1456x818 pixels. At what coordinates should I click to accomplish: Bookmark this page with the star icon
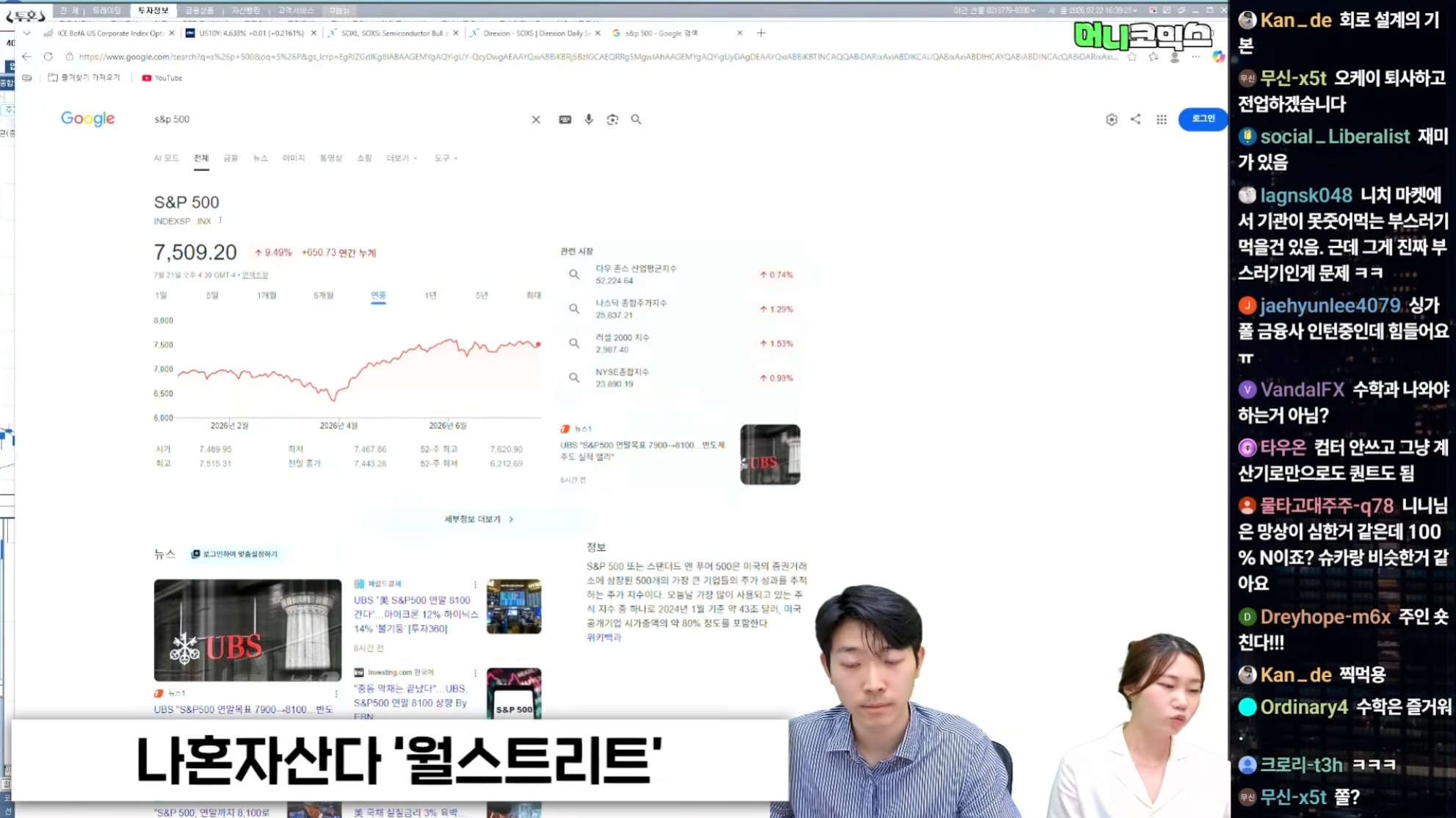[x=1132, y=57]
